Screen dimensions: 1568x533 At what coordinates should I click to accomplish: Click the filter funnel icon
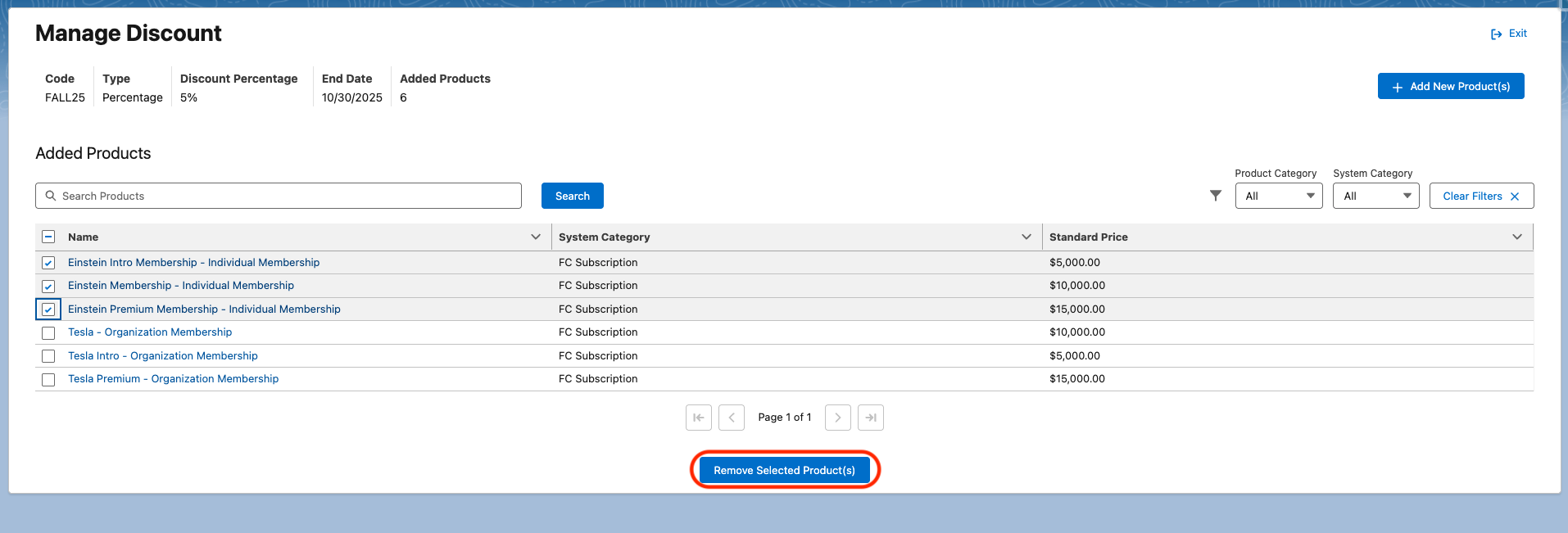[1216, 196]
